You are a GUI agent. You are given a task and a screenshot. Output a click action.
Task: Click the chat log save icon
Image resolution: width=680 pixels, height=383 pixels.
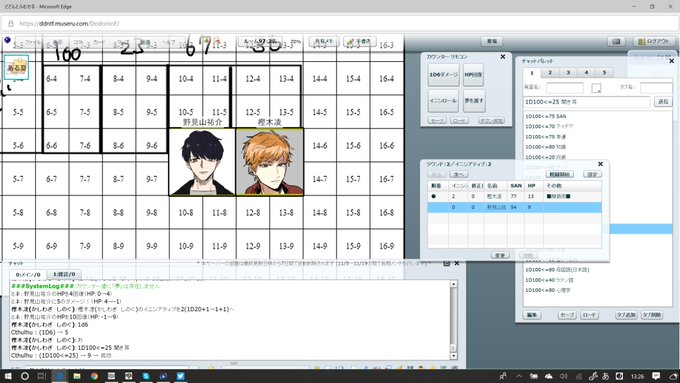pyautogui.click(x=447, y=263)
